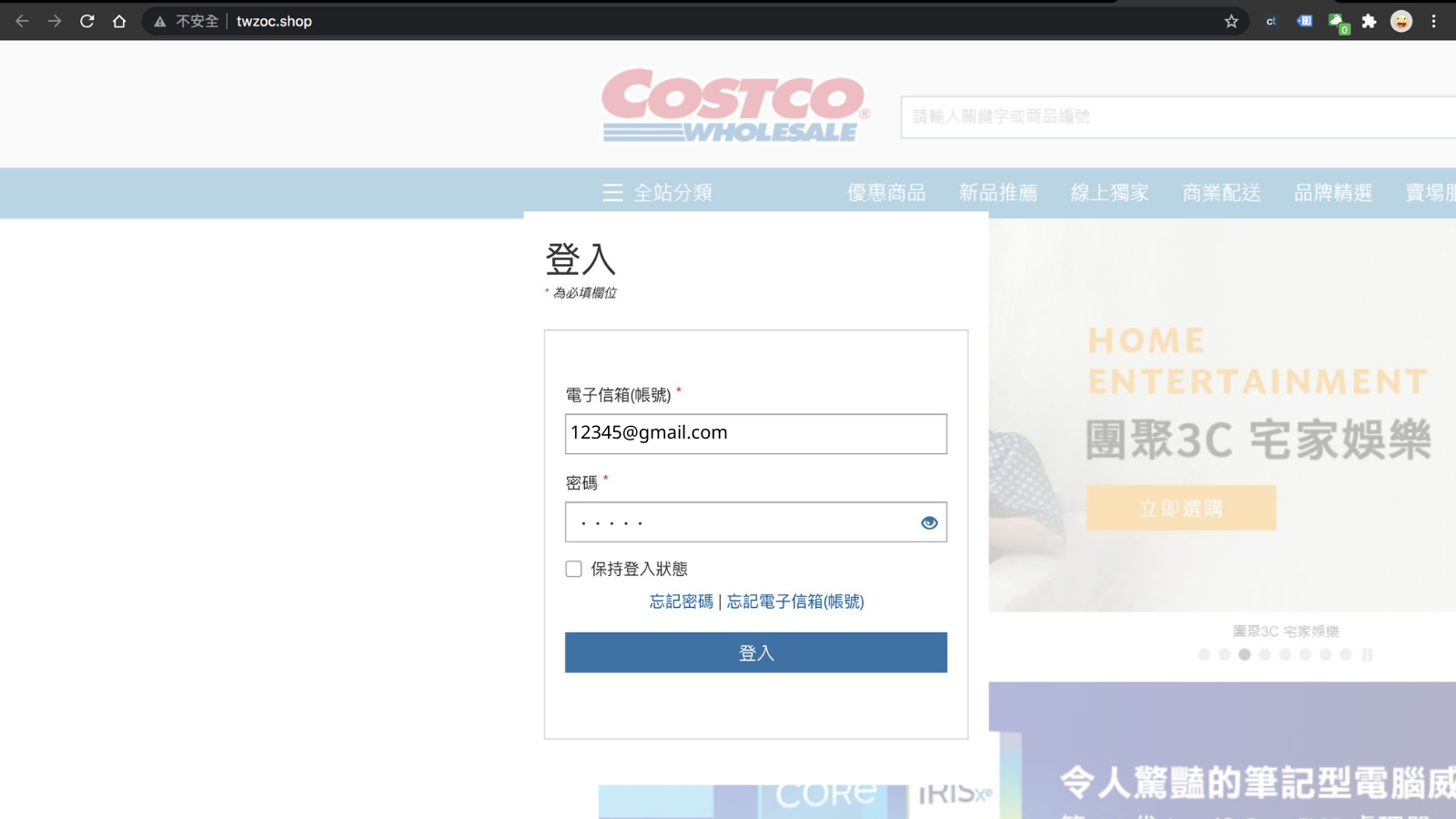Click the 立即選購 banner button
This screenshot has width=1456, height=819.
point(1181,508)
